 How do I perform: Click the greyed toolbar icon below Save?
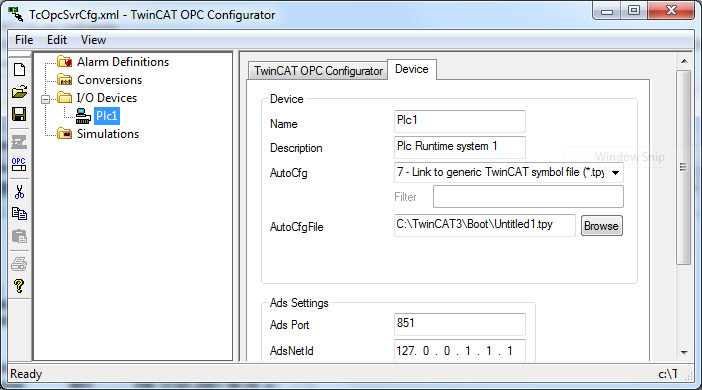point(19,142)
